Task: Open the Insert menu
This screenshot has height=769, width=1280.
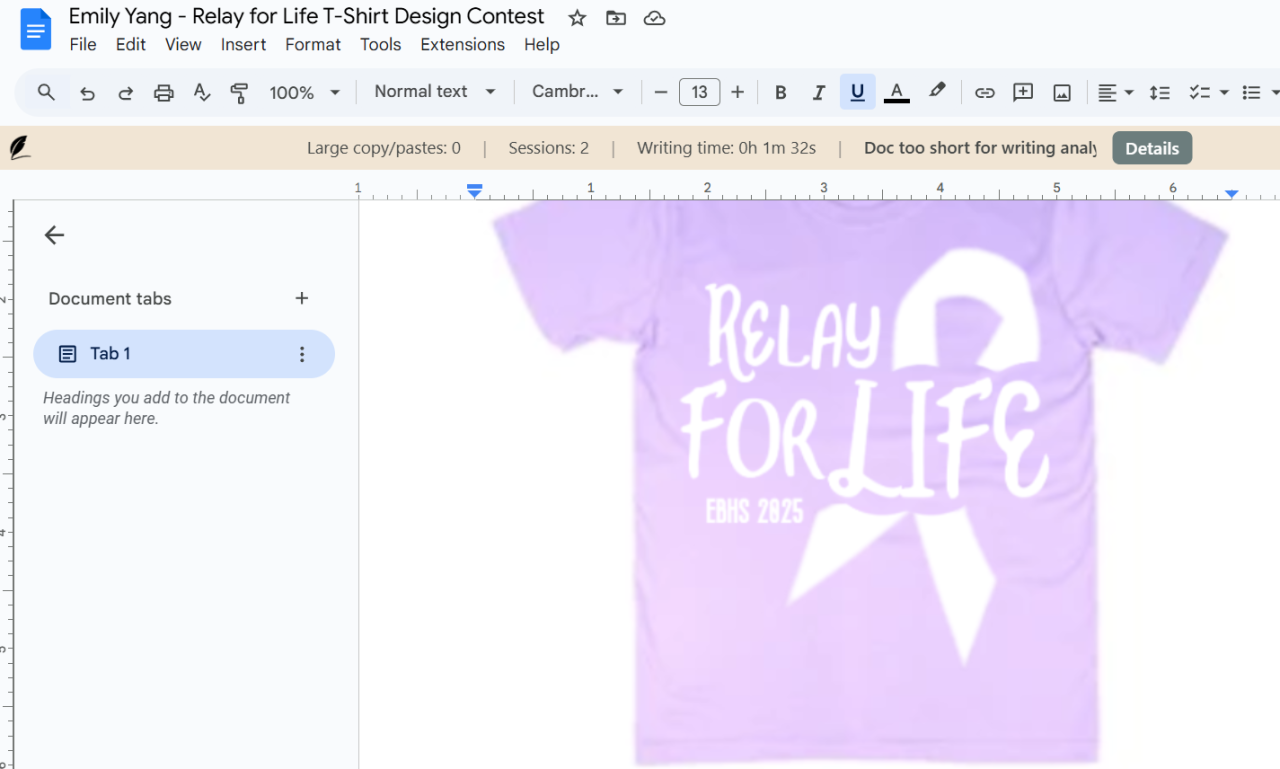Action: click(x=243, y=45)
